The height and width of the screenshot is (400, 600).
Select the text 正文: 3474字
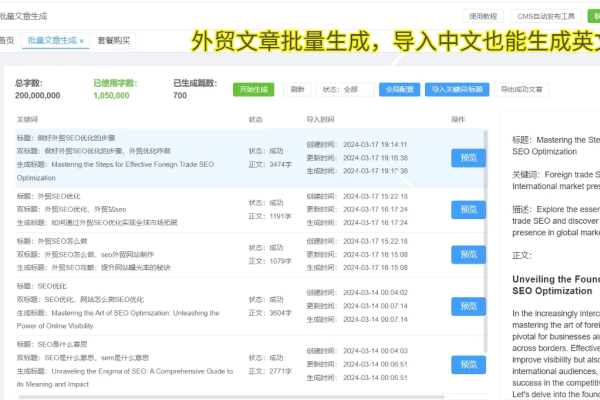click(270, 164)
